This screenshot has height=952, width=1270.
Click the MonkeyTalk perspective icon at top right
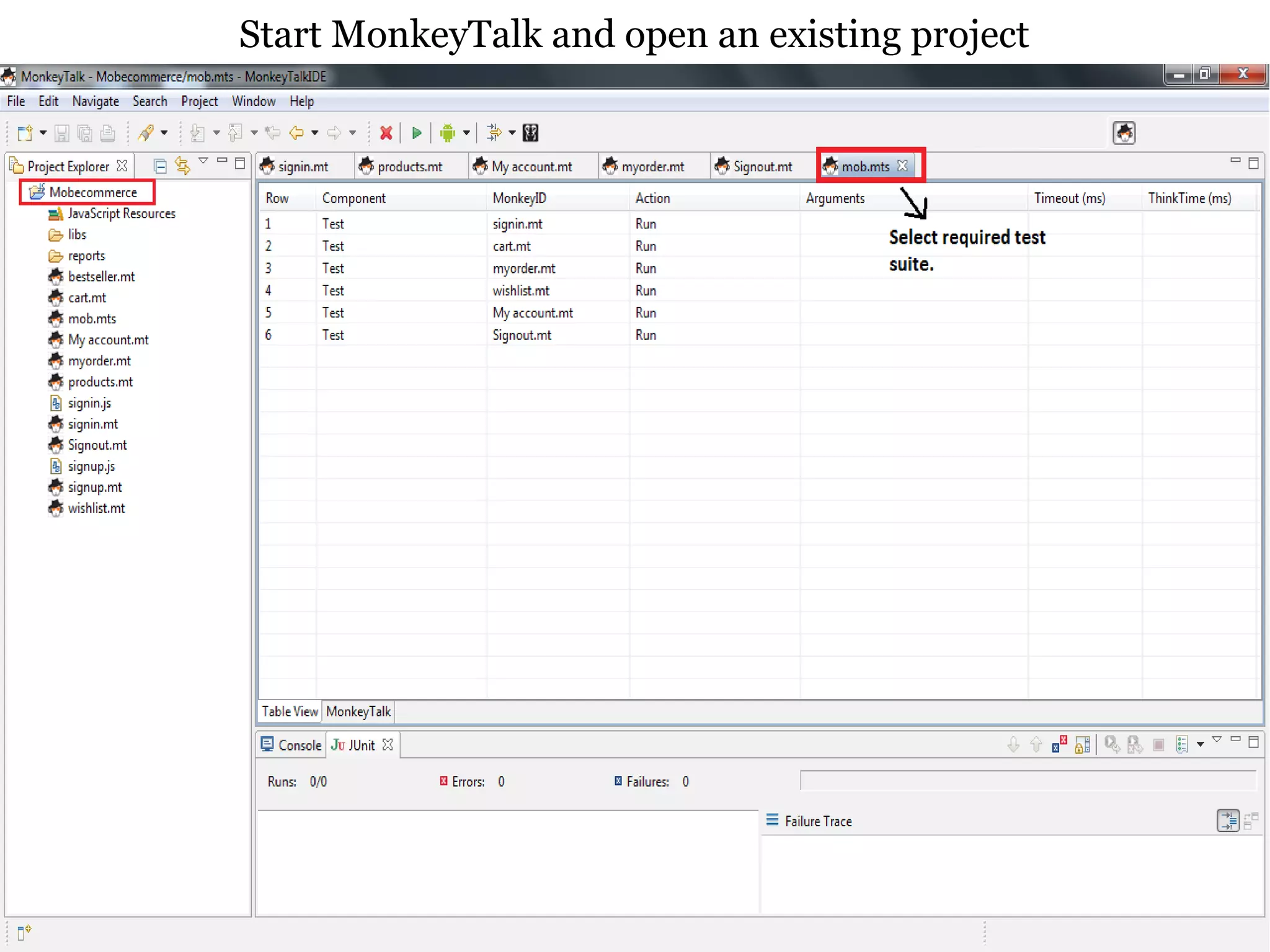coord(1124,133)
